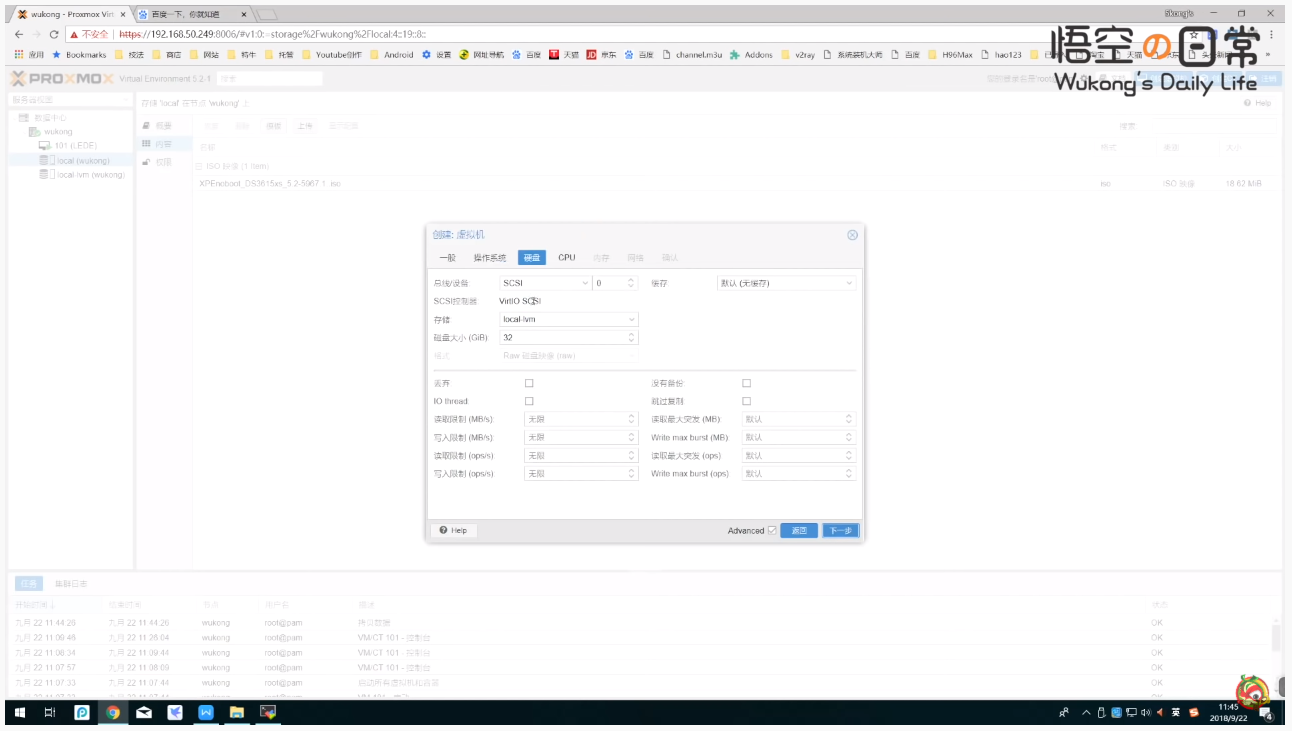Uncheck the Advanced checkbox

coord(772,531)
